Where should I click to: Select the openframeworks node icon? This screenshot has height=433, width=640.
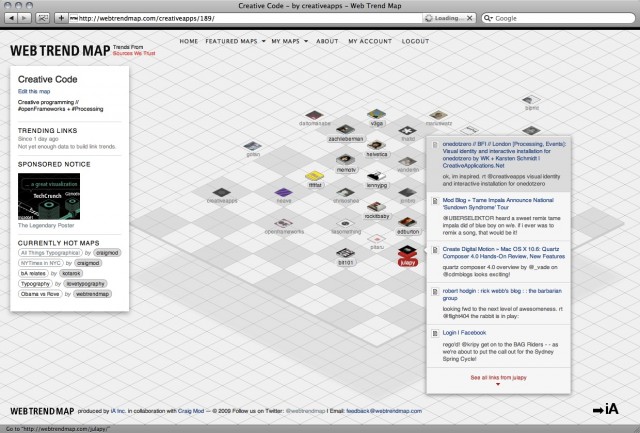(x=284, y=223)
